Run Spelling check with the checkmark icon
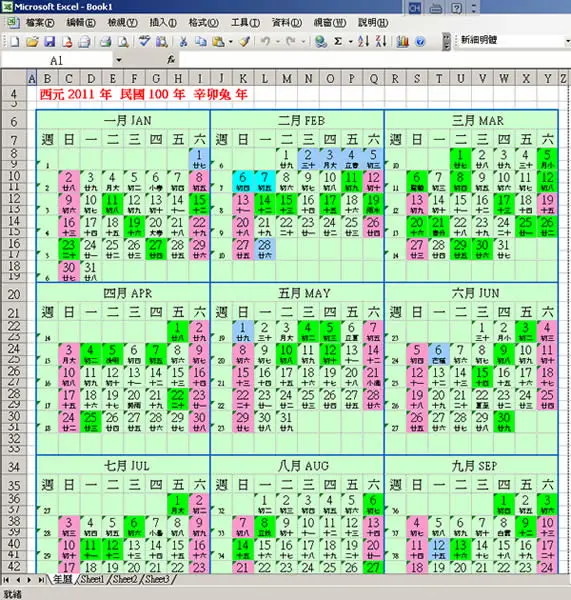Image resolution: width=571 pixels, height=600 pixels. pyautogui.click(x=144, y=41)
